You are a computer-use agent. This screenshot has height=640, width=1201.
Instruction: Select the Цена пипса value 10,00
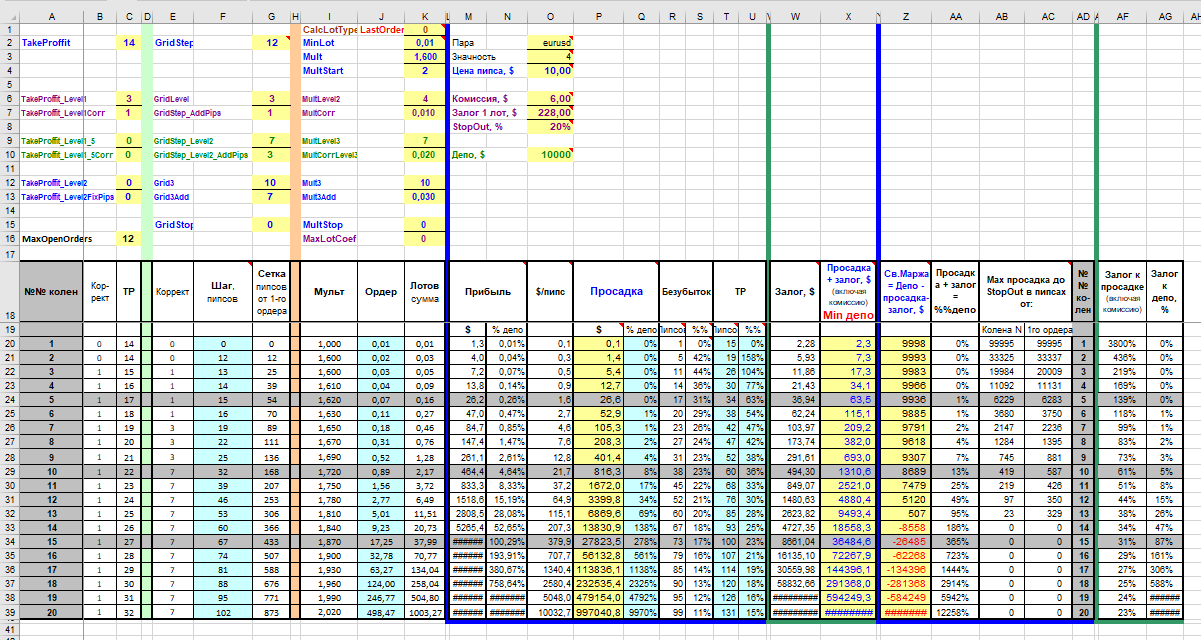(550, 71)
